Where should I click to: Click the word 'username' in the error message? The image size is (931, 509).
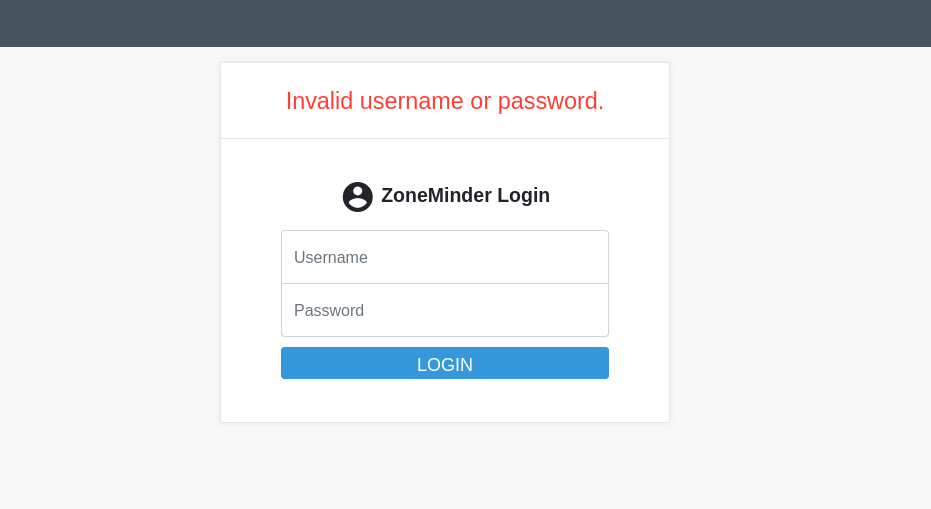(x=411, y=101)
